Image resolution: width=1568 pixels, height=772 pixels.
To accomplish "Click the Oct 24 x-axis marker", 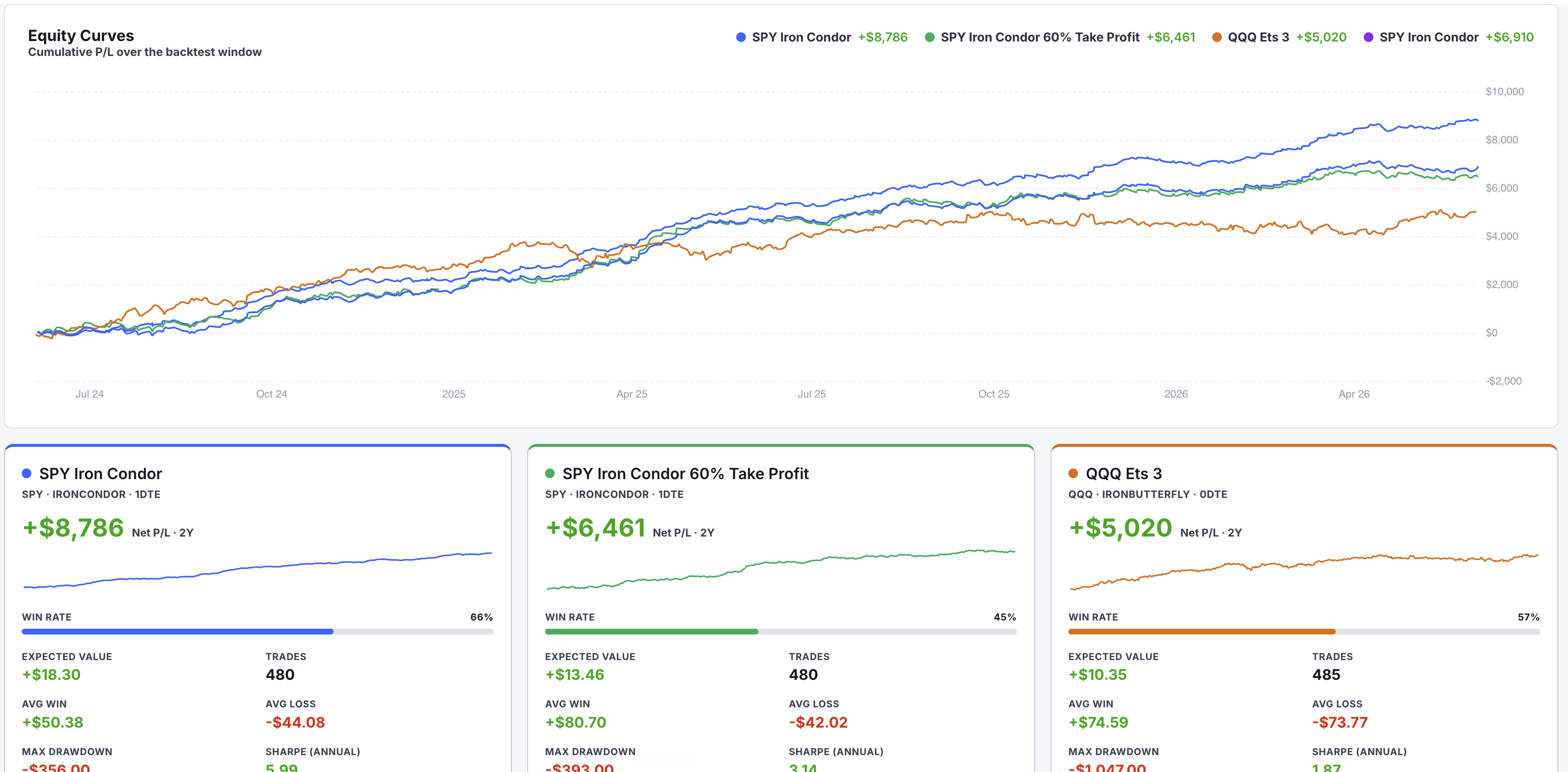I will click(x=271, y=394).
